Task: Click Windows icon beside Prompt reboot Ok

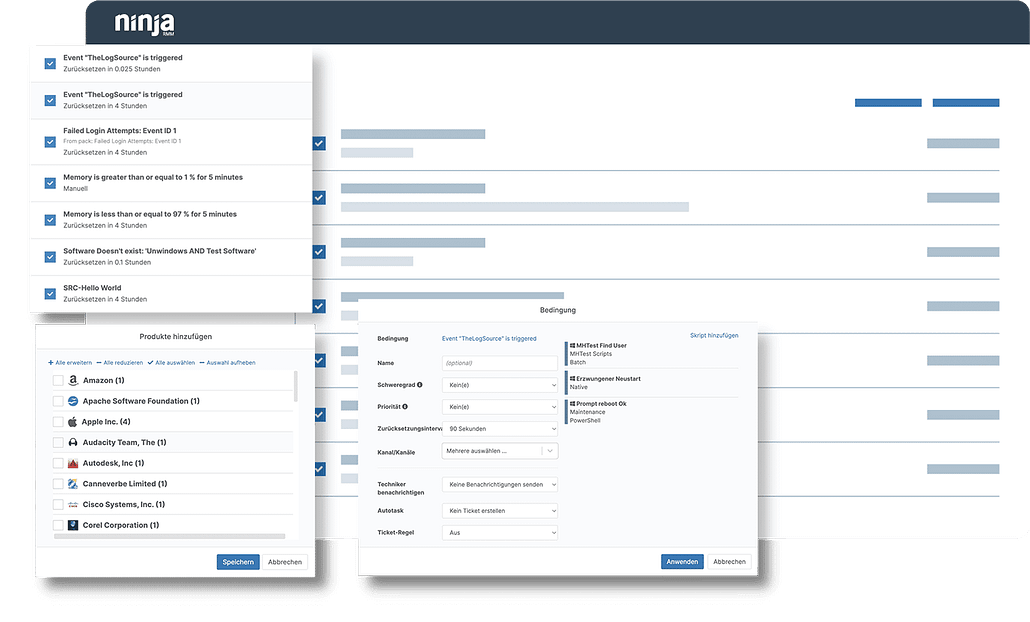Action: [572, 404]
